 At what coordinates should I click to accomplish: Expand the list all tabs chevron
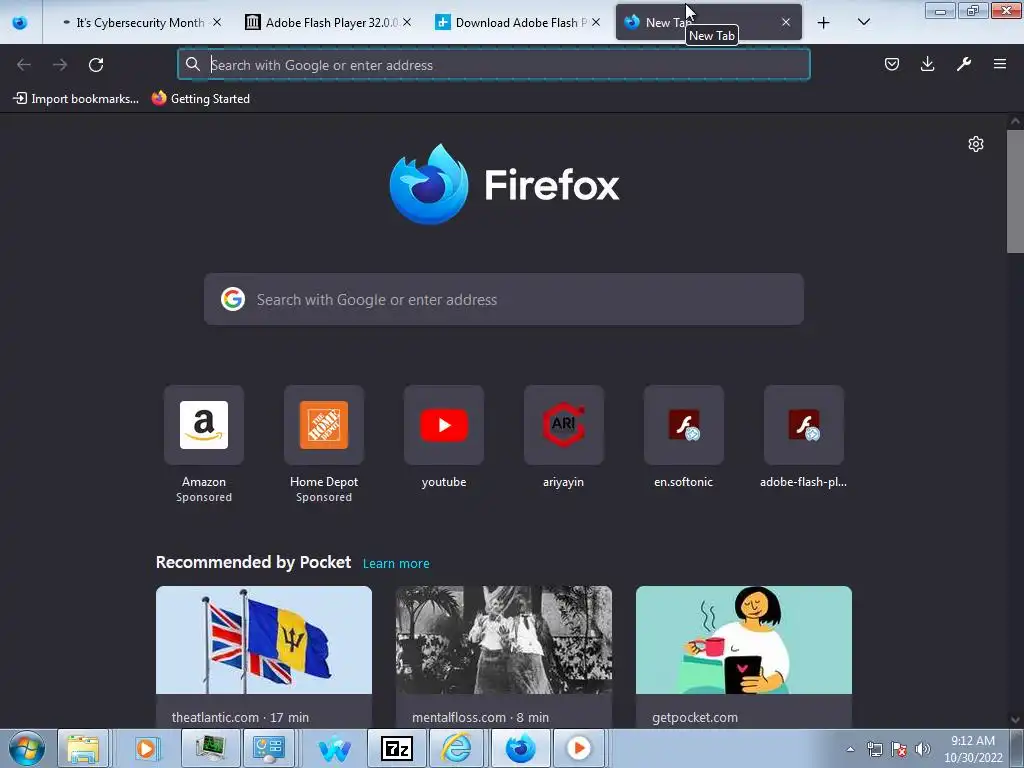(x=863, y=23)
